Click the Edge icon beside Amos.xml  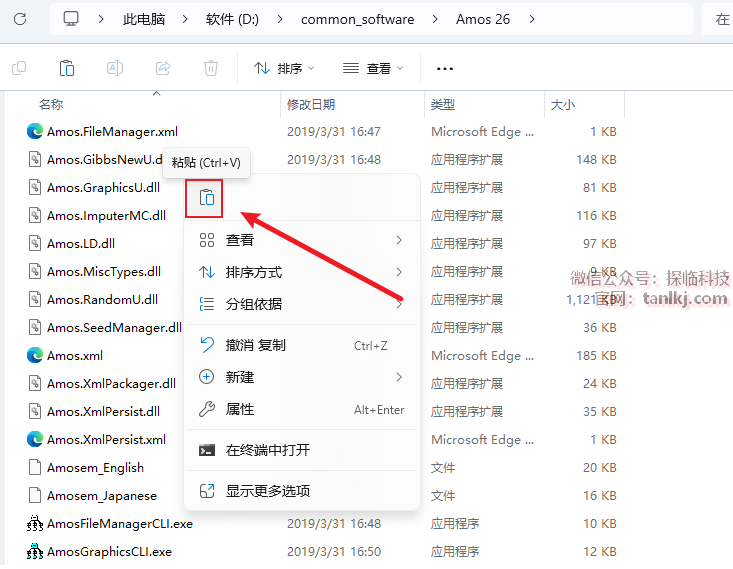click(35, 355)
